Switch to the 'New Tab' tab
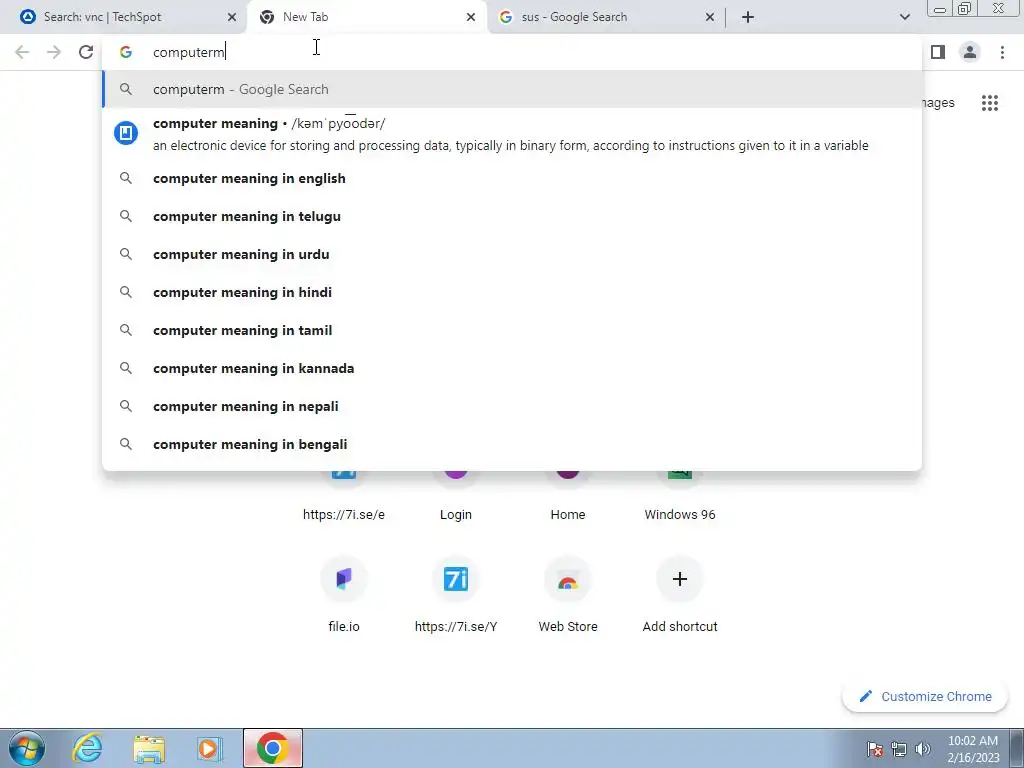This screenshot has height=768, width=1024. (x=366, y=18)
